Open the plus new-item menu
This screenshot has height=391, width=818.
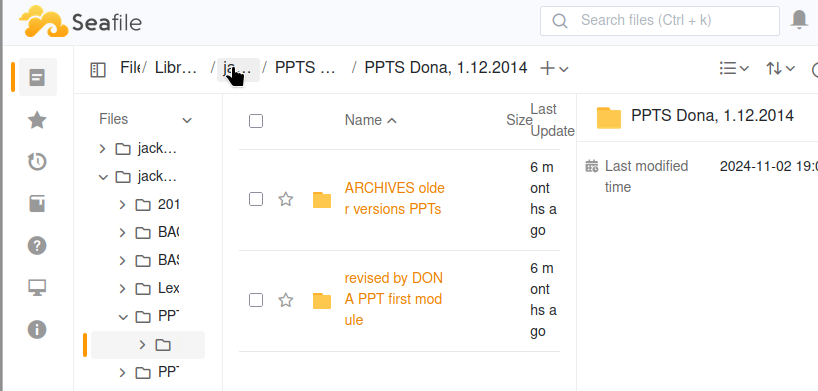click(554, 68)
